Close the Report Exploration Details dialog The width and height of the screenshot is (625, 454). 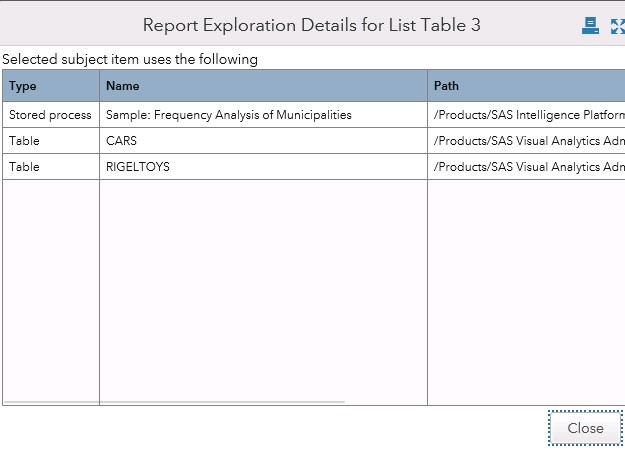point(585,428)
